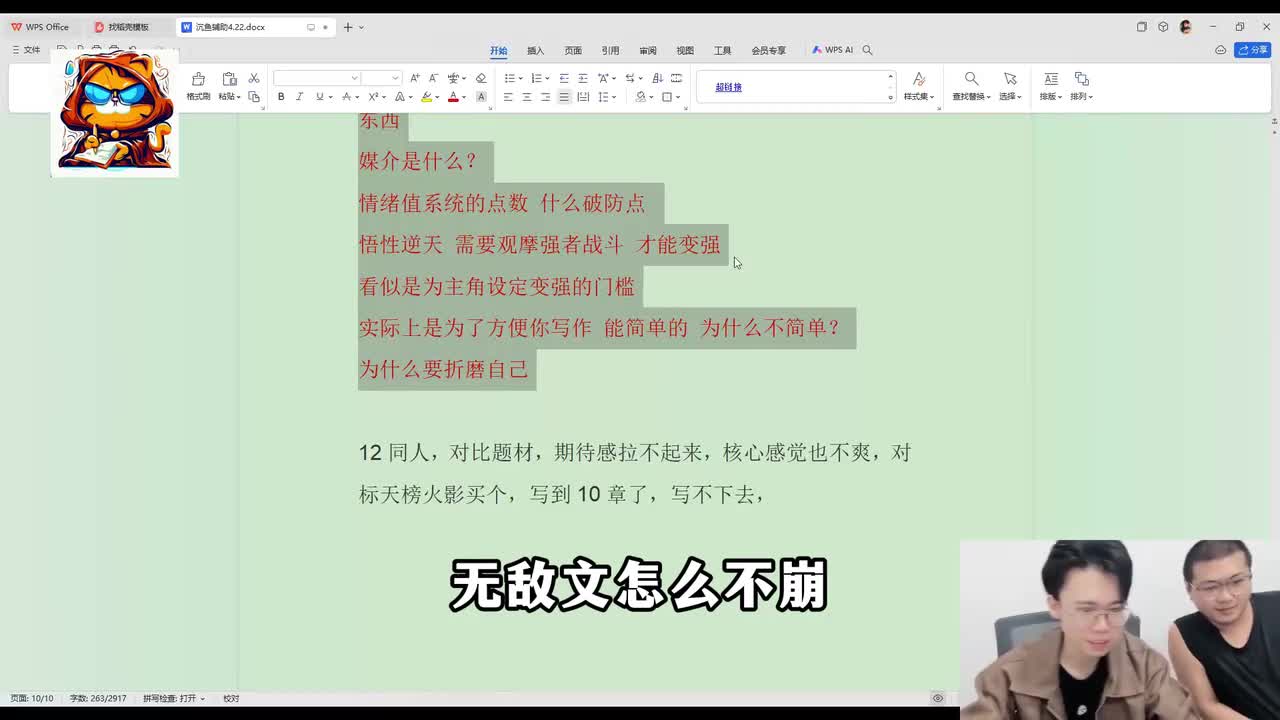Toggle superscript X² formatting
The image size is (1280, 720).
tap(373, 97)
